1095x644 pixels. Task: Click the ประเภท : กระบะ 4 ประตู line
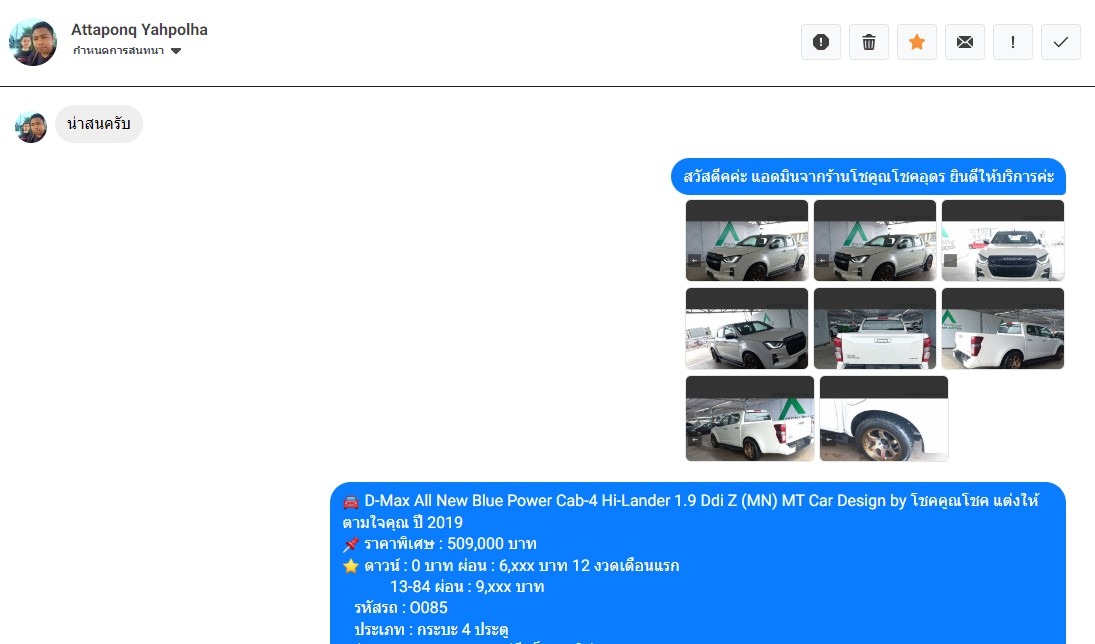(x=431, y=629)
